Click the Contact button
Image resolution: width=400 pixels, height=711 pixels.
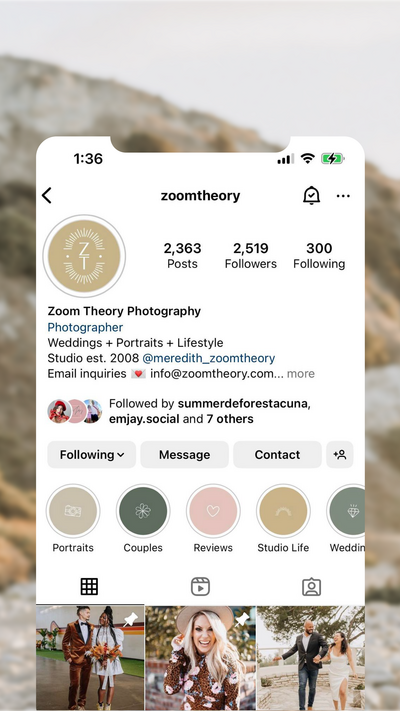278,454
